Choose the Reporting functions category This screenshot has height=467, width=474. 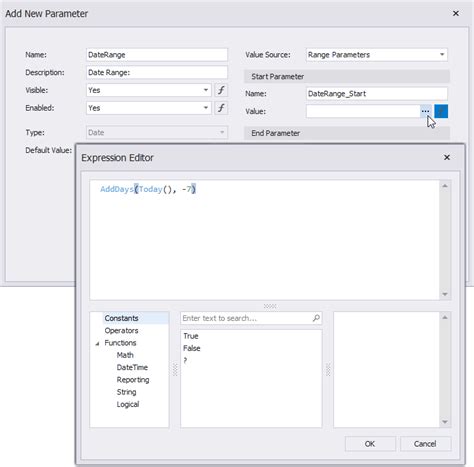tap(133, 380)
